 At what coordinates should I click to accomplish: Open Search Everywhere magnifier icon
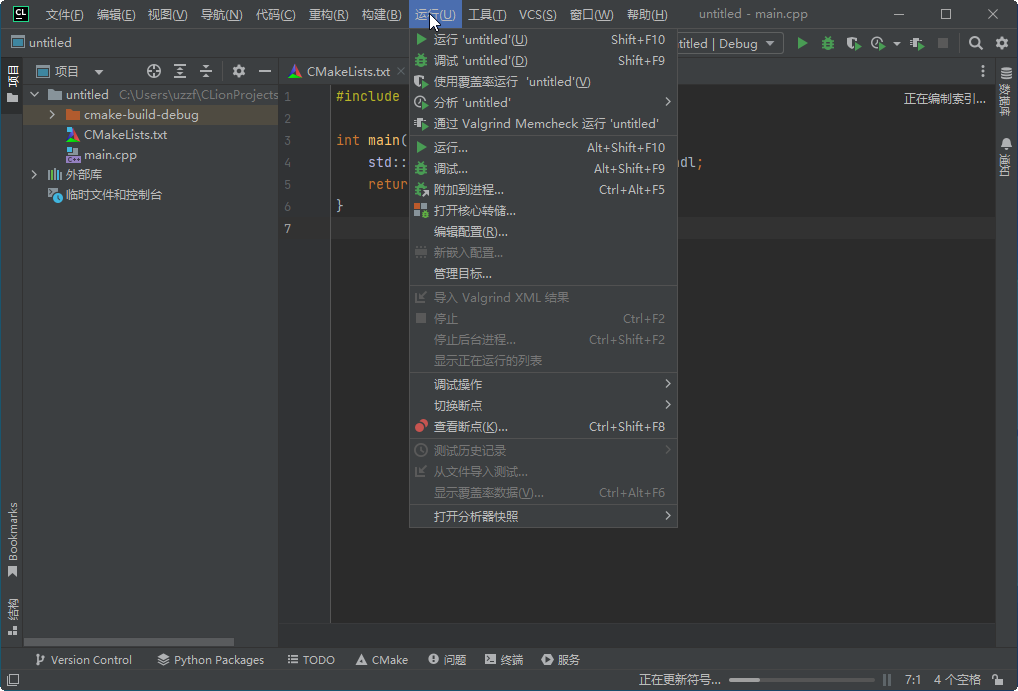(x=975, y=44)
